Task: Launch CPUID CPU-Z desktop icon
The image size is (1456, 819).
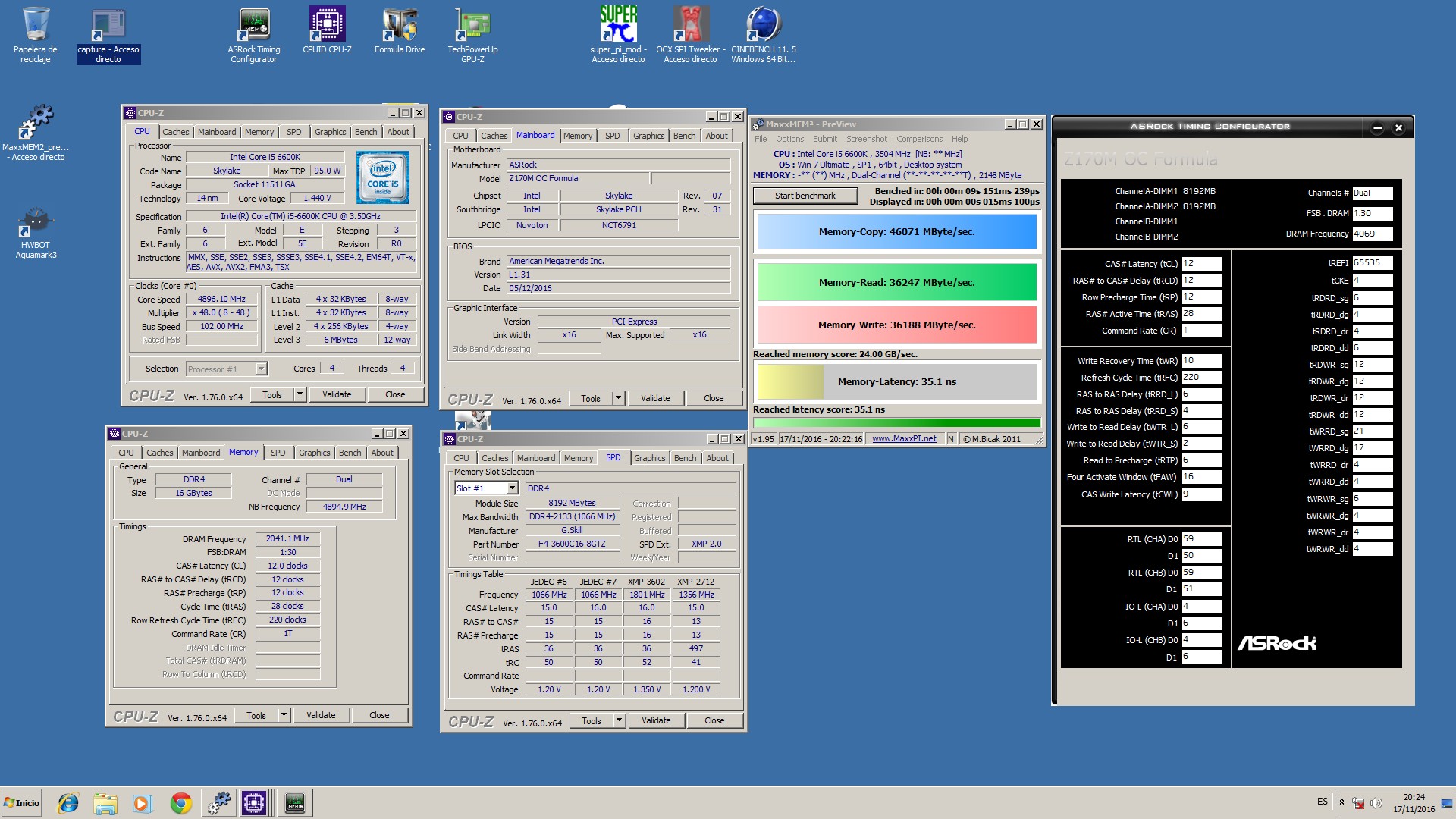Action: click(327, 30)
